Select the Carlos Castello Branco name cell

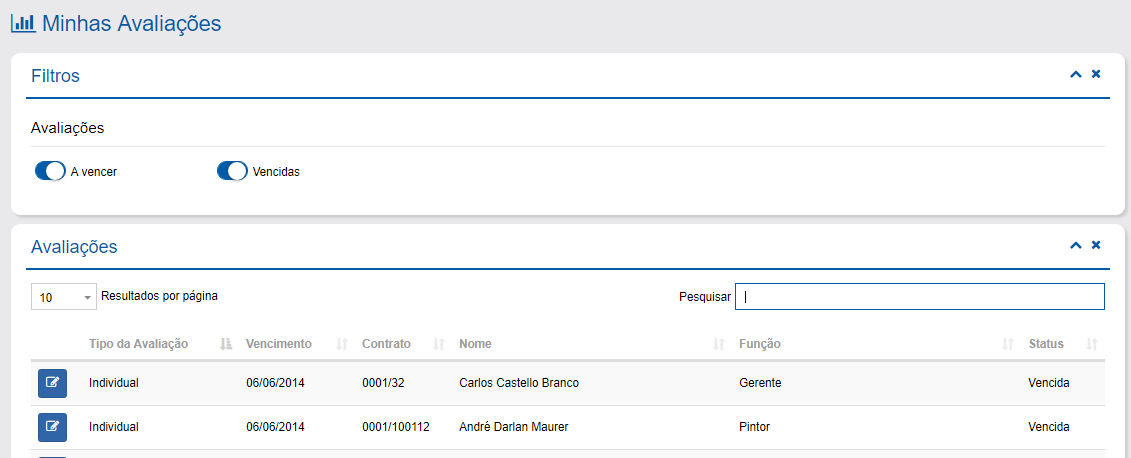pos(518,383)
